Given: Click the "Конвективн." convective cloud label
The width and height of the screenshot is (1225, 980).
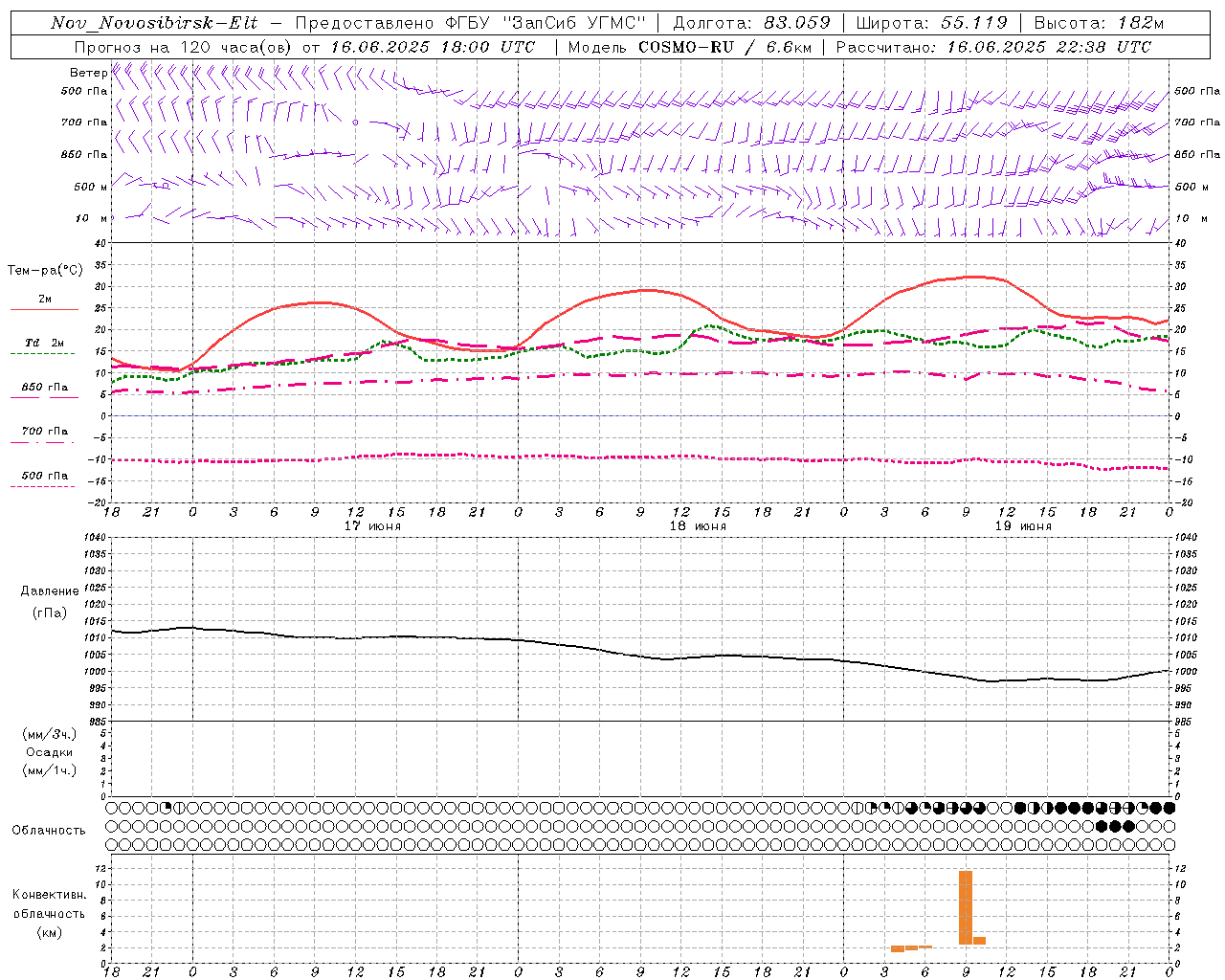Looking at the screenshot, I should pos(50,895).
